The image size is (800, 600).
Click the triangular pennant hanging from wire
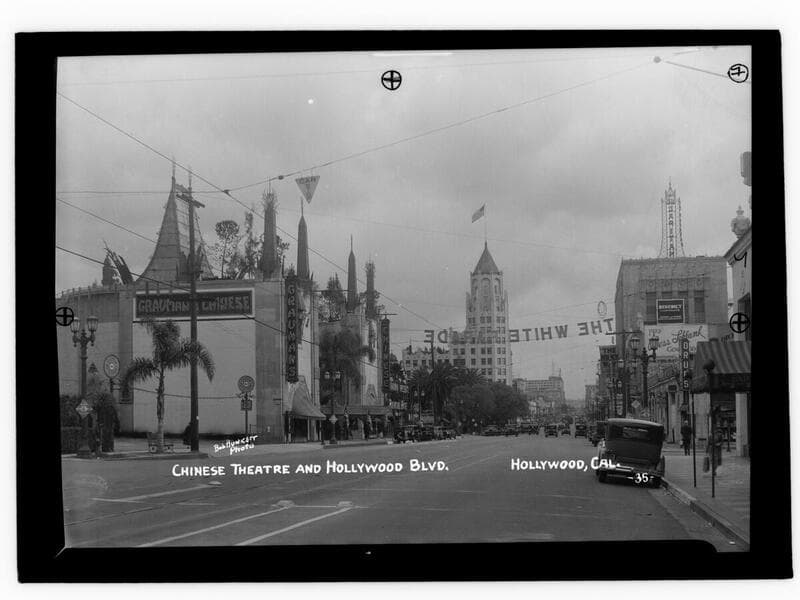click(307, 187)
